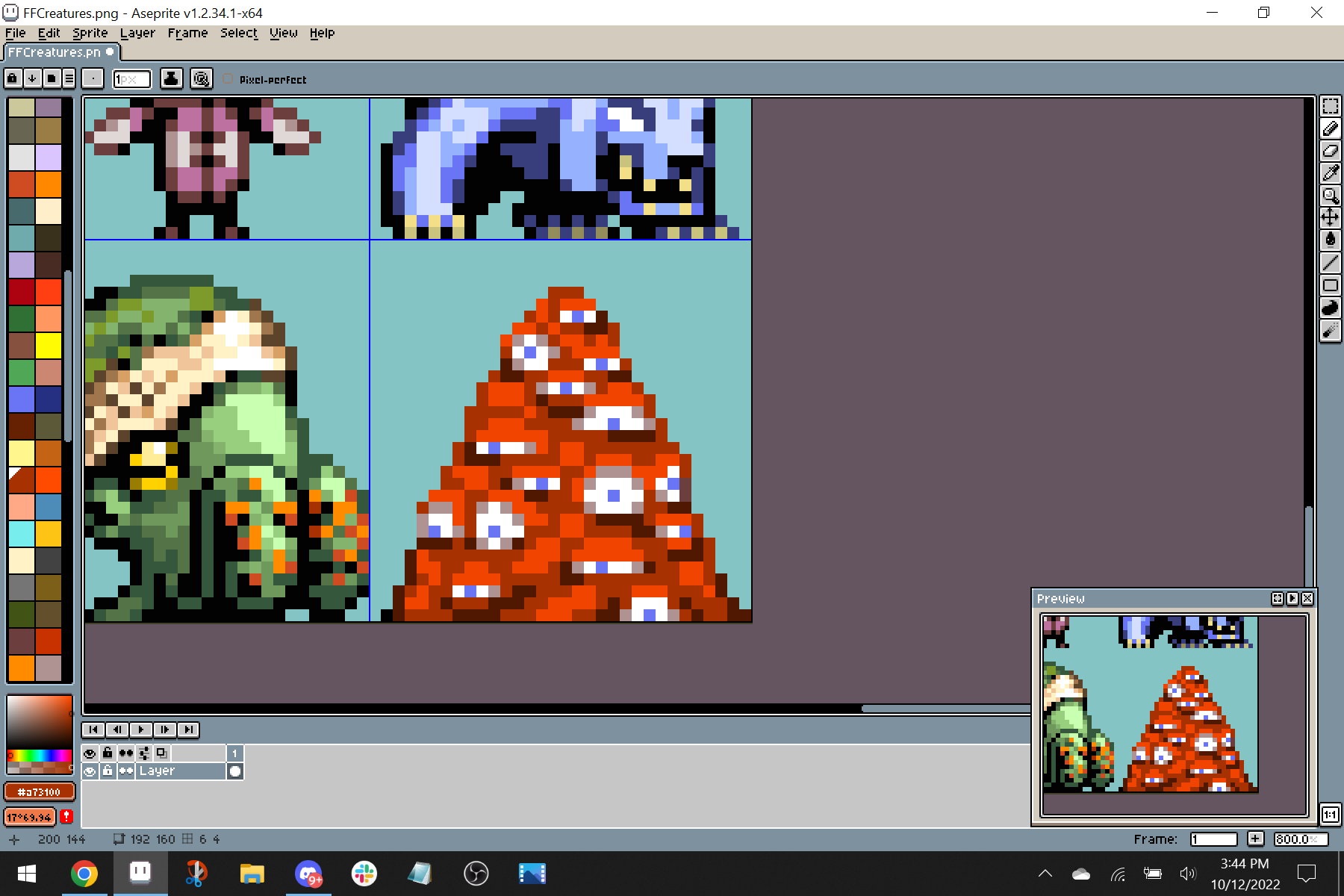Image resolution: width=1344 pixels, height=896 pixels.
Task: Play animation in the Preview window
Action: tap(1292, 599)
